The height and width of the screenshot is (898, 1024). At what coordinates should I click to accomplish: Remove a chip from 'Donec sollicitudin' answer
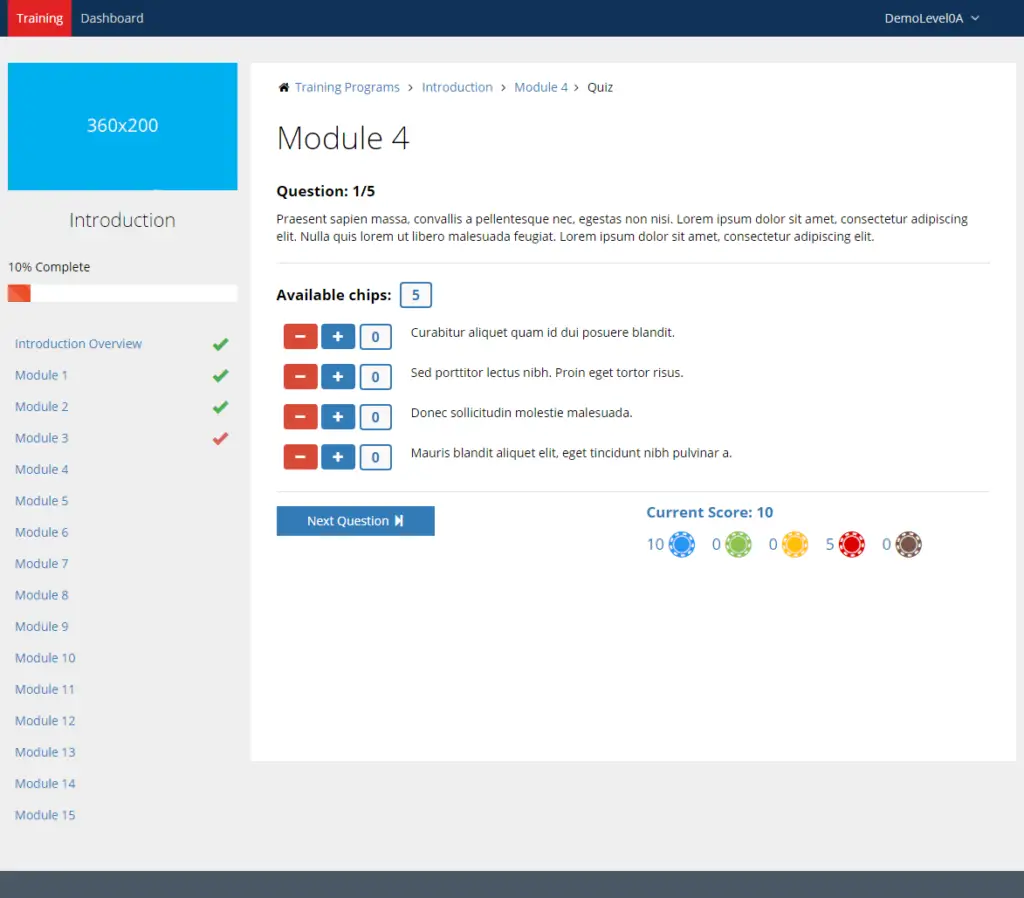300,417
